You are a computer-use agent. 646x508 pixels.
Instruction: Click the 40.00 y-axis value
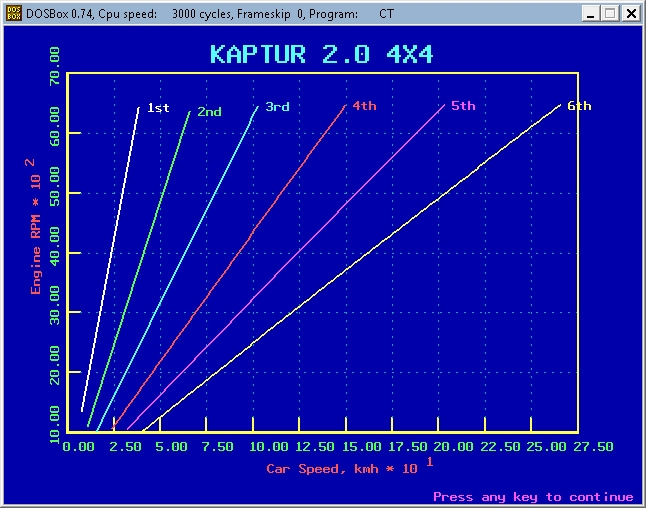[54, 246]
